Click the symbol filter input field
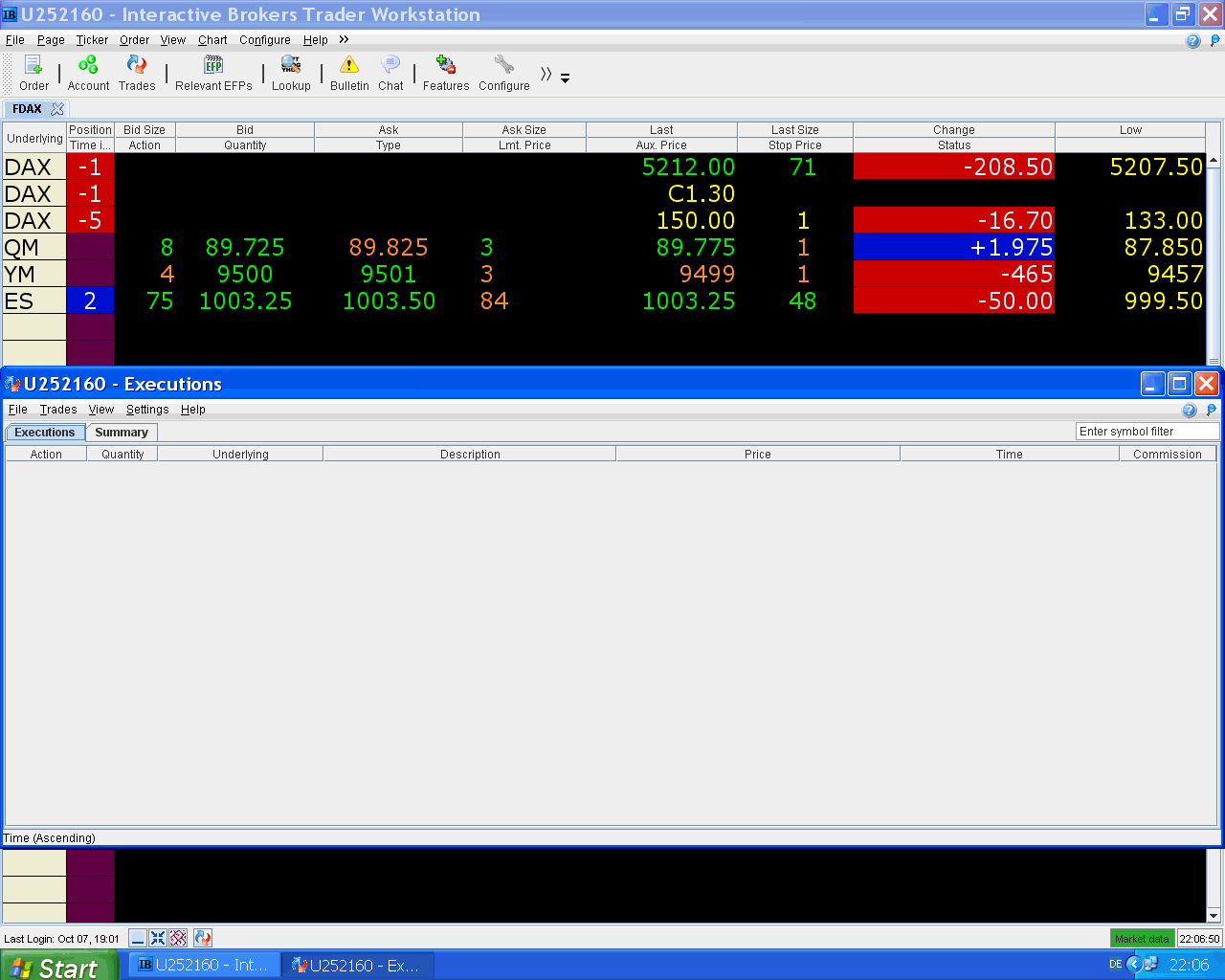Viewport: 1225px width, 980px height. [1147, 432]
